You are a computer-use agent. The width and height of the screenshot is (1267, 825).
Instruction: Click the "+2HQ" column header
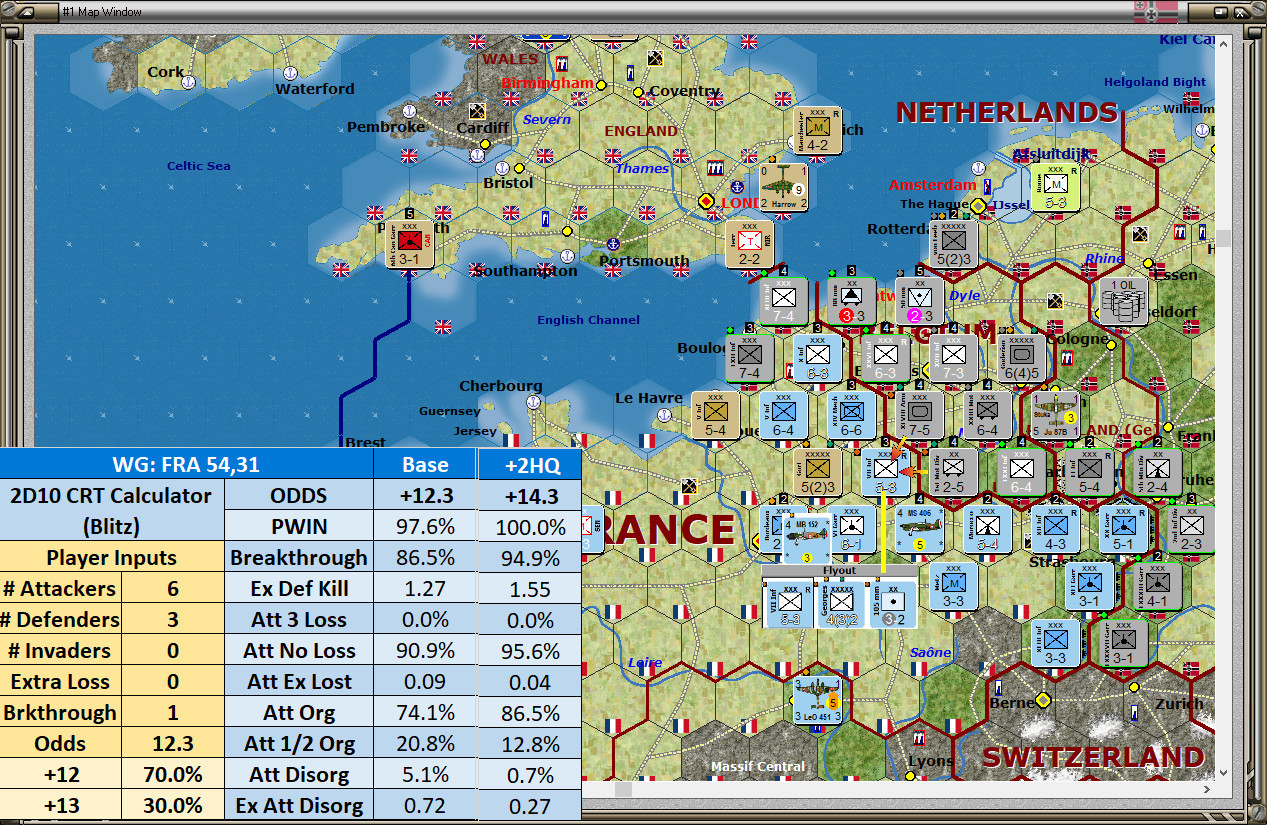click(530, 464)
